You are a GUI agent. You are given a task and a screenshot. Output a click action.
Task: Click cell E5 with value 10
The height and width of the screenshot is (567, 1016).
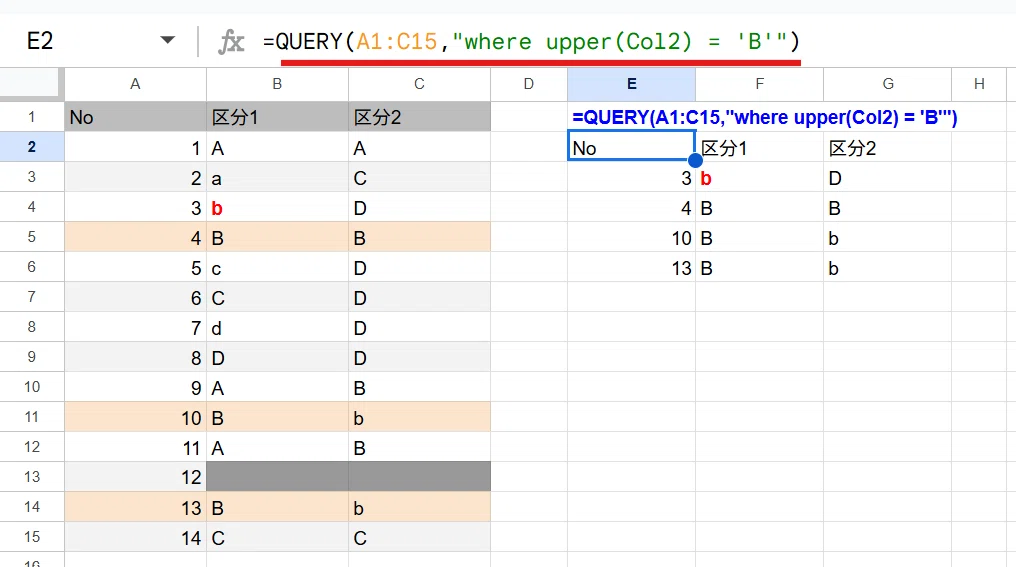[631, 237]
